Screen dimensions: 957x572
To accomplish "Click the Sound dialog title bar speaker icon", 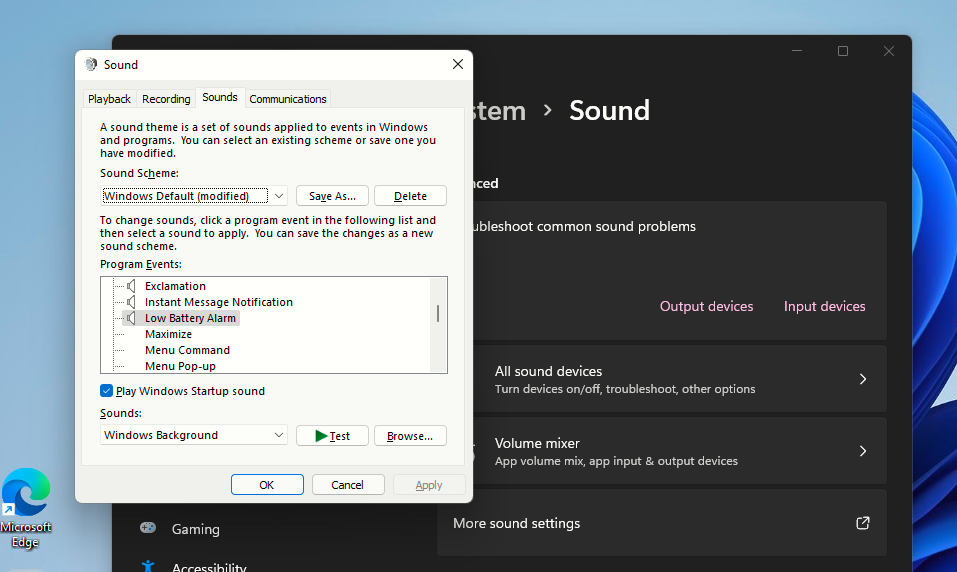I will [91, 64].
